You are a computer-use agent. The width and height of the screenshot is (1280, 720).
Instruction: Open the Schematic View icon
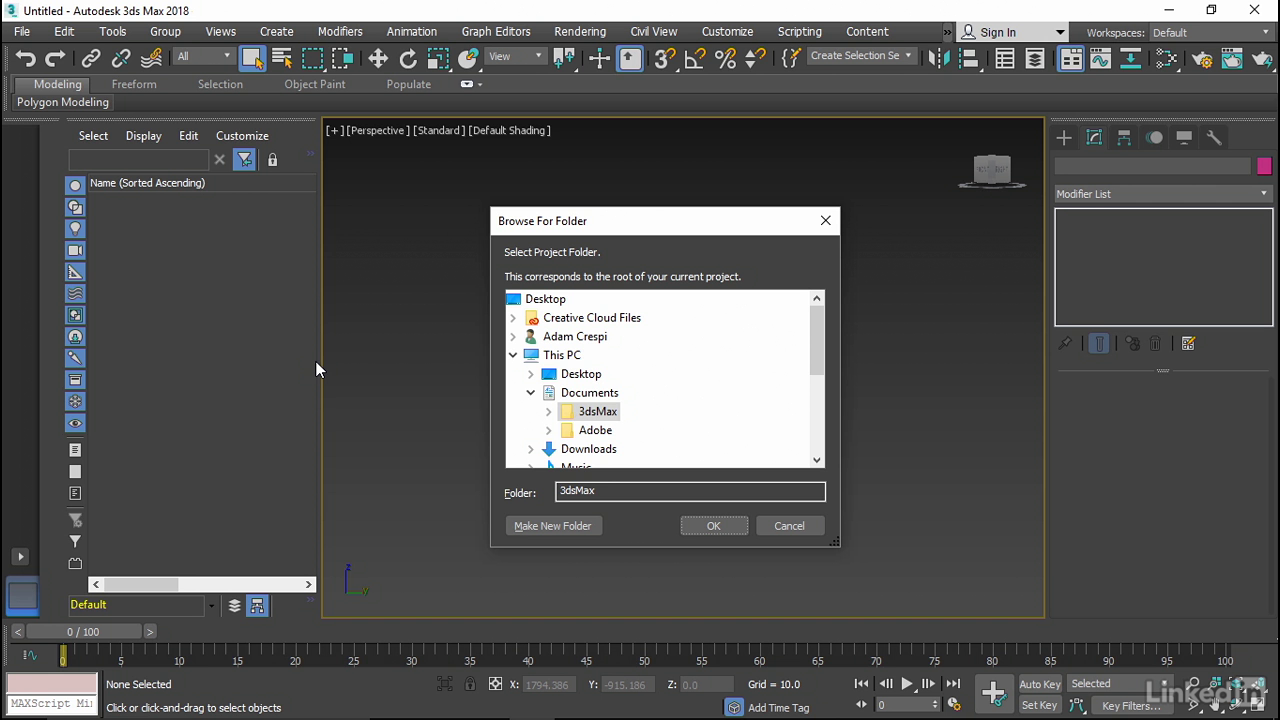coord(1131,59)
